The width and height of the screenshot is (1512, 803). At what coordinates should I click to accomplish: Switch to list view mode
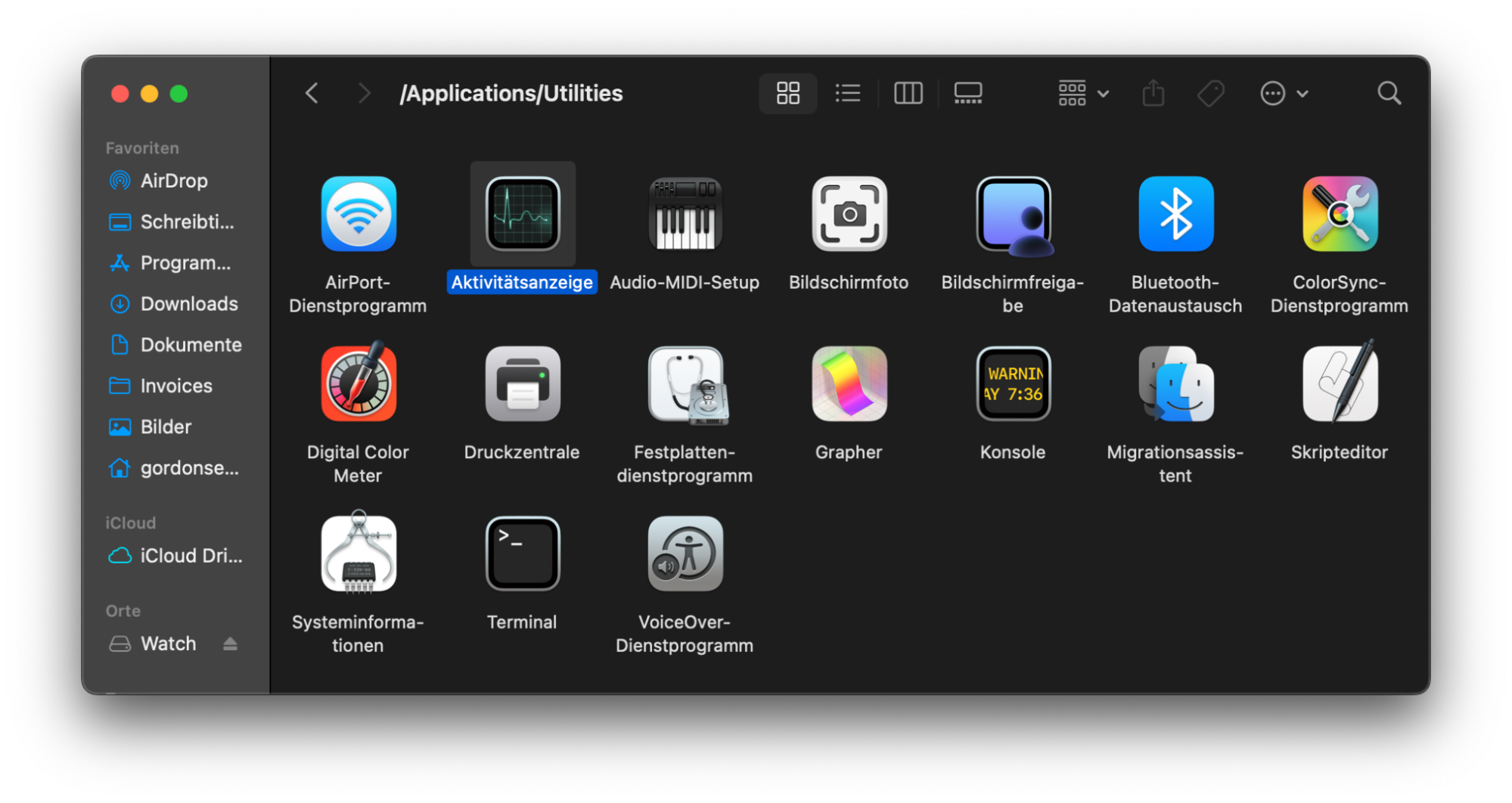[847, 93]
